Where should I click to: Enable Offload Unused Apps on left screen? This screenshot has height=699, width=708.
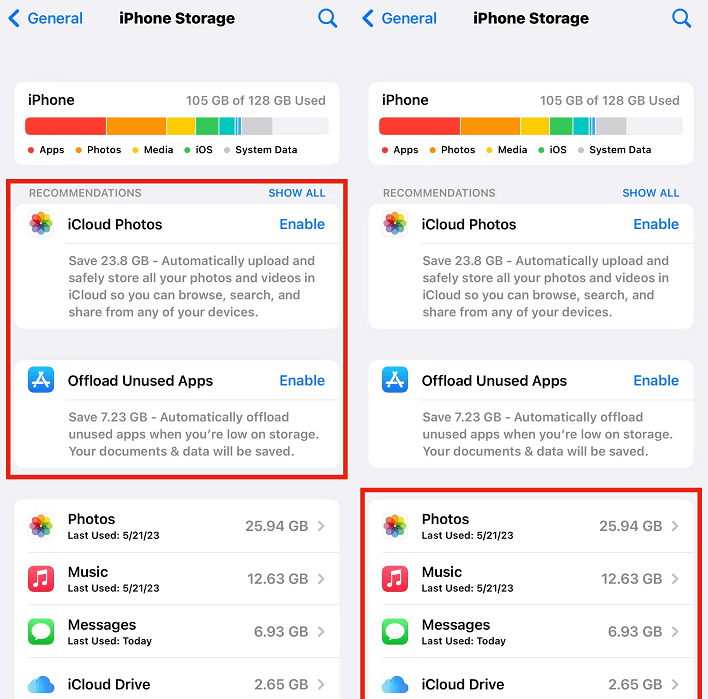(x=302, y=380)
